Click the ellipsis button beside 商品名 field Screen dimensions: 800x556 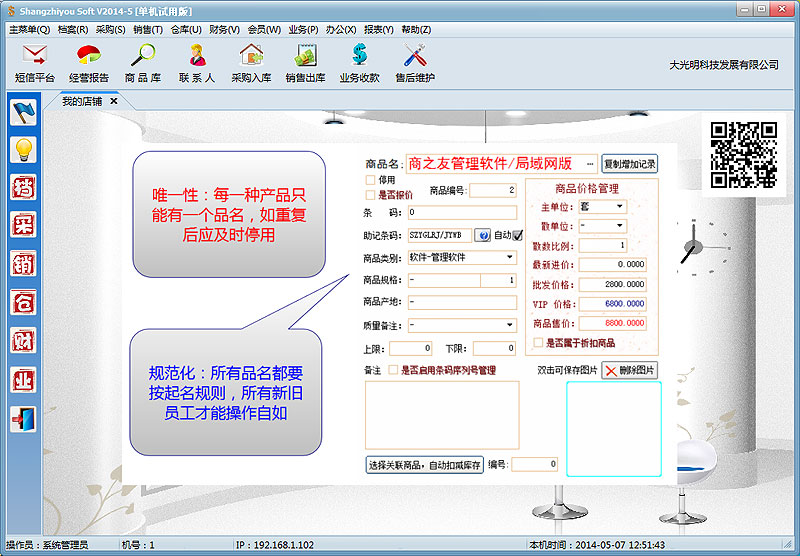click(x=590, y=164)
